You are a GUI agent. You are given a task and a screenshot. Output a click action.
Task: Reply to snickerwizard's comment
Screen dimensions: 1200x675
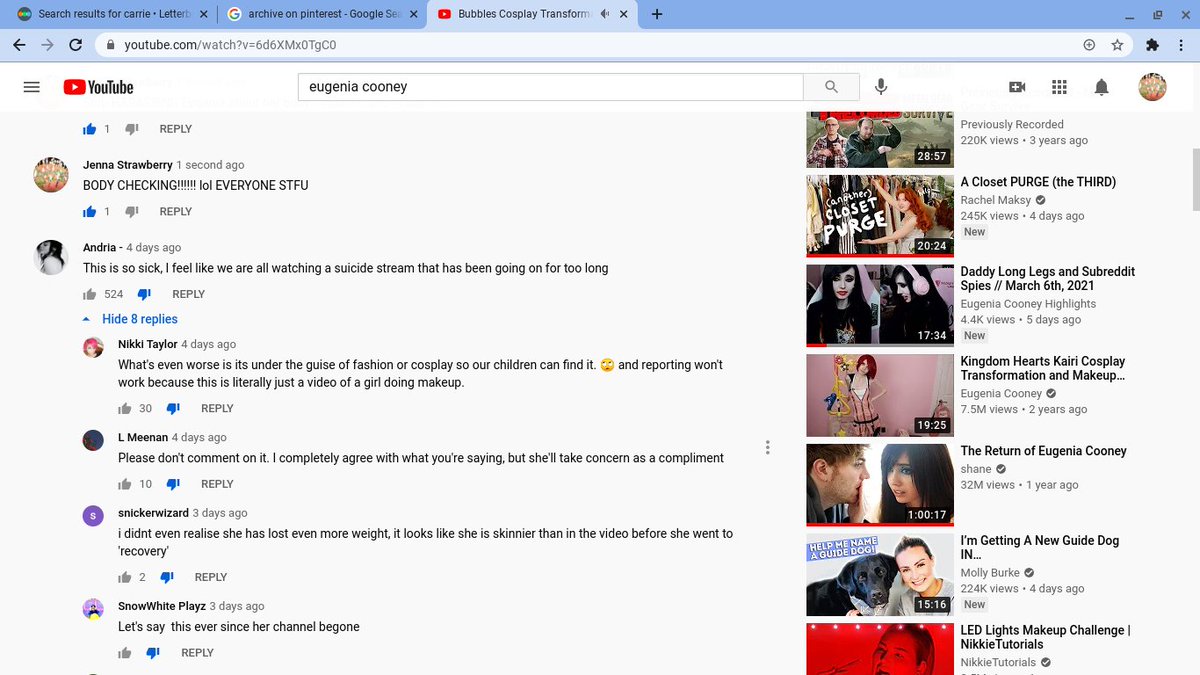click(x=211, y=577)
